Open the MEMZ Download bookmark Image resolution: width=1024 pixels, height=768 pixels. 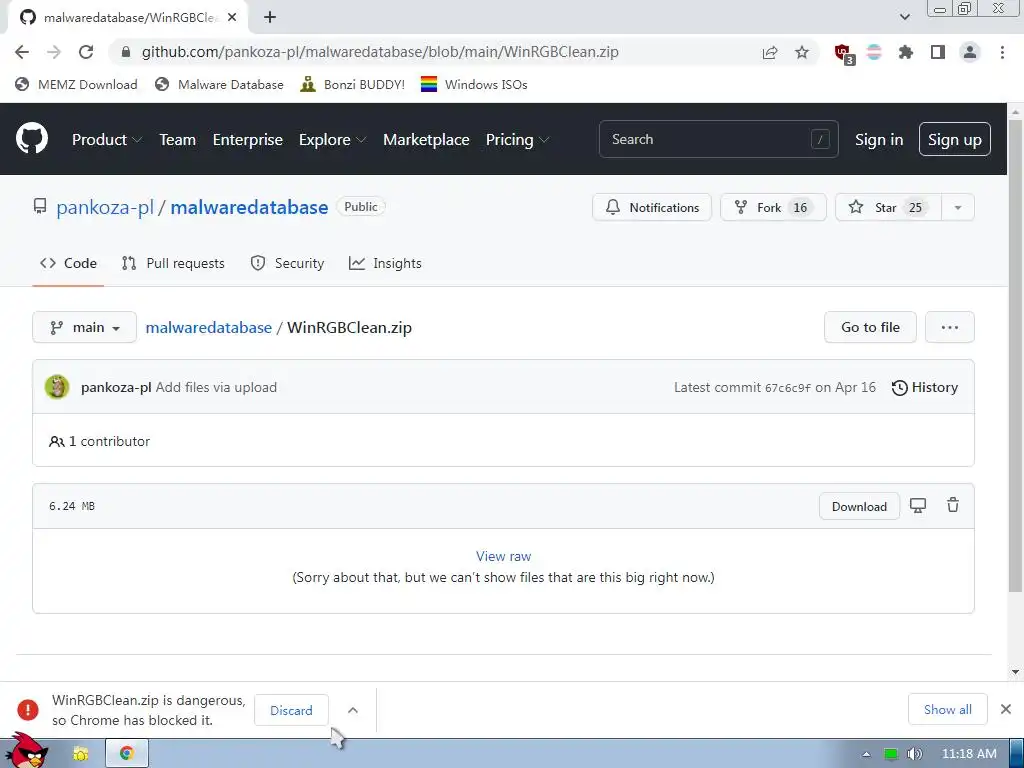[x=76, y=84]
